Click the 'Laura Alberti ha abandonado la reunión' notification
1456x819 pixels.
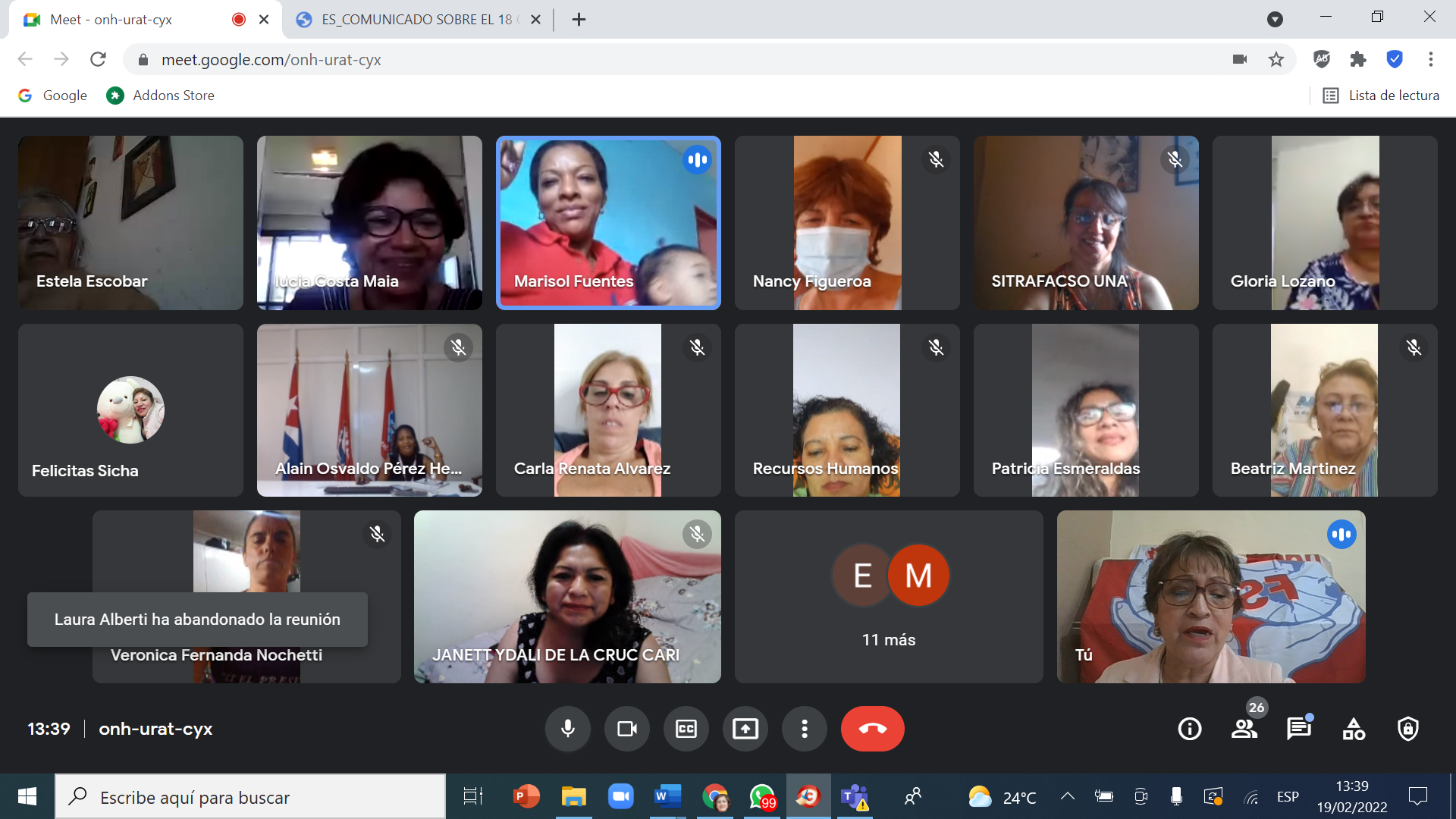[x=197, y=620]
